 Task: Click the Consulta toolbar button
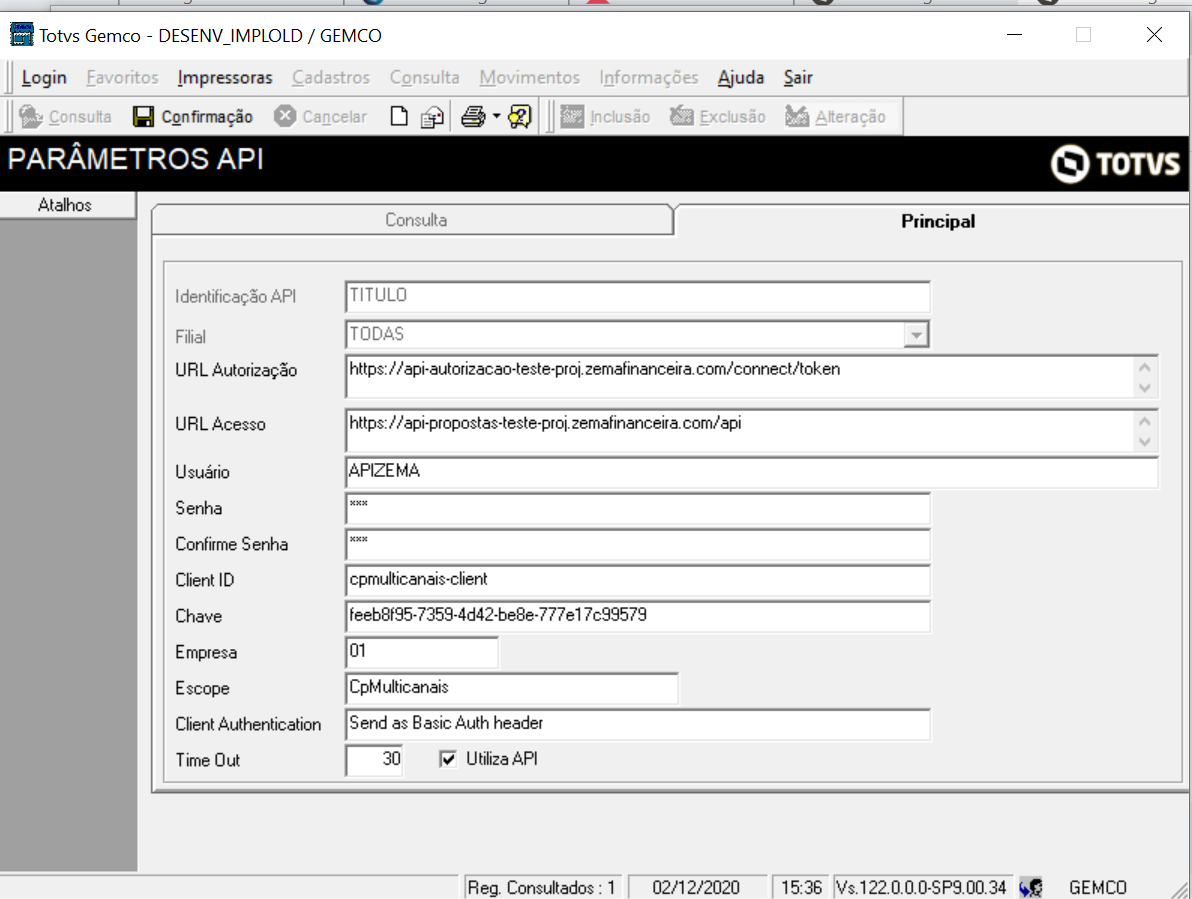pos(65,116)
